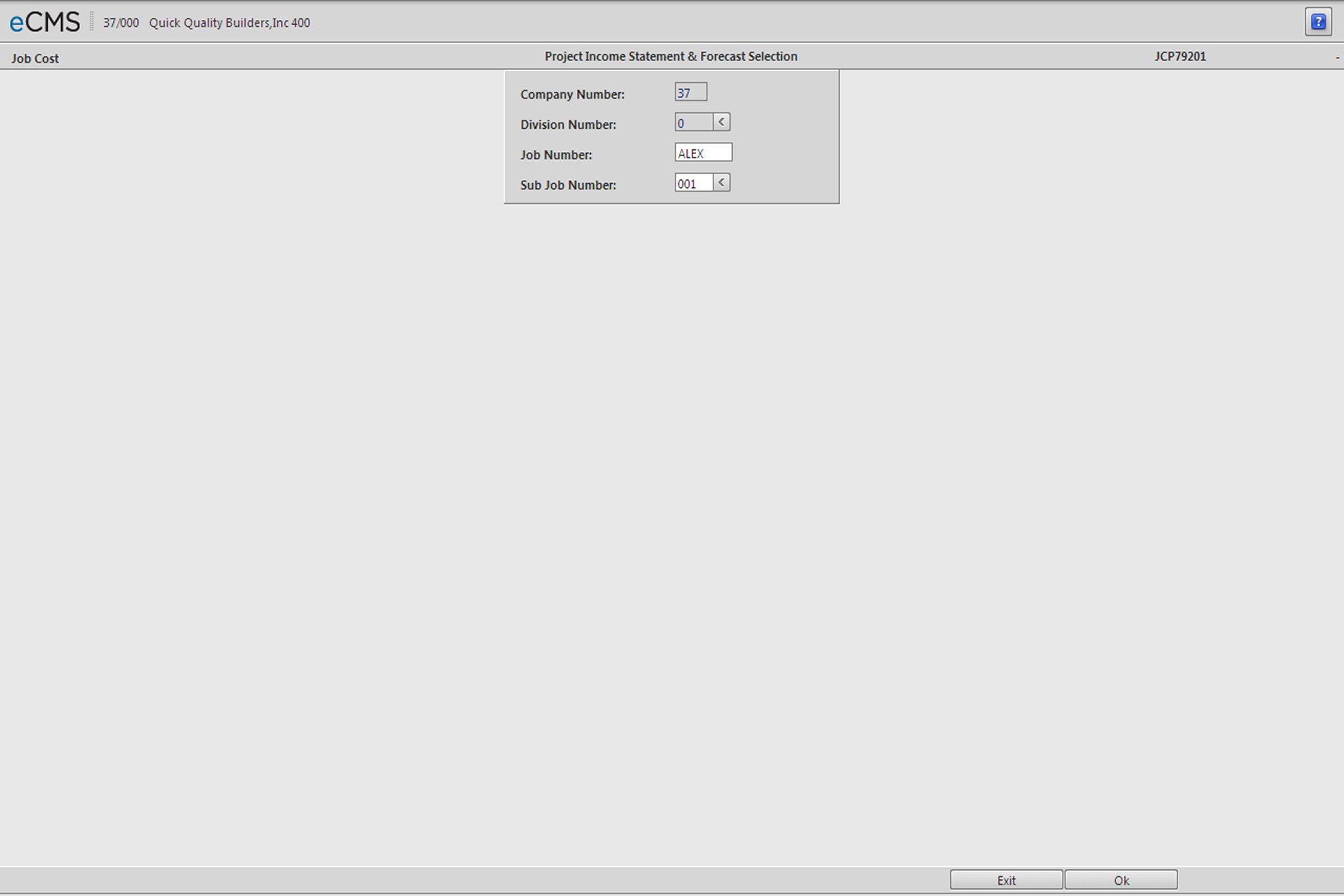Select the Sub Job Number field showing 001
Image resolution: width=1344 pixels, height=896 pixels.
tap(694, 183)
